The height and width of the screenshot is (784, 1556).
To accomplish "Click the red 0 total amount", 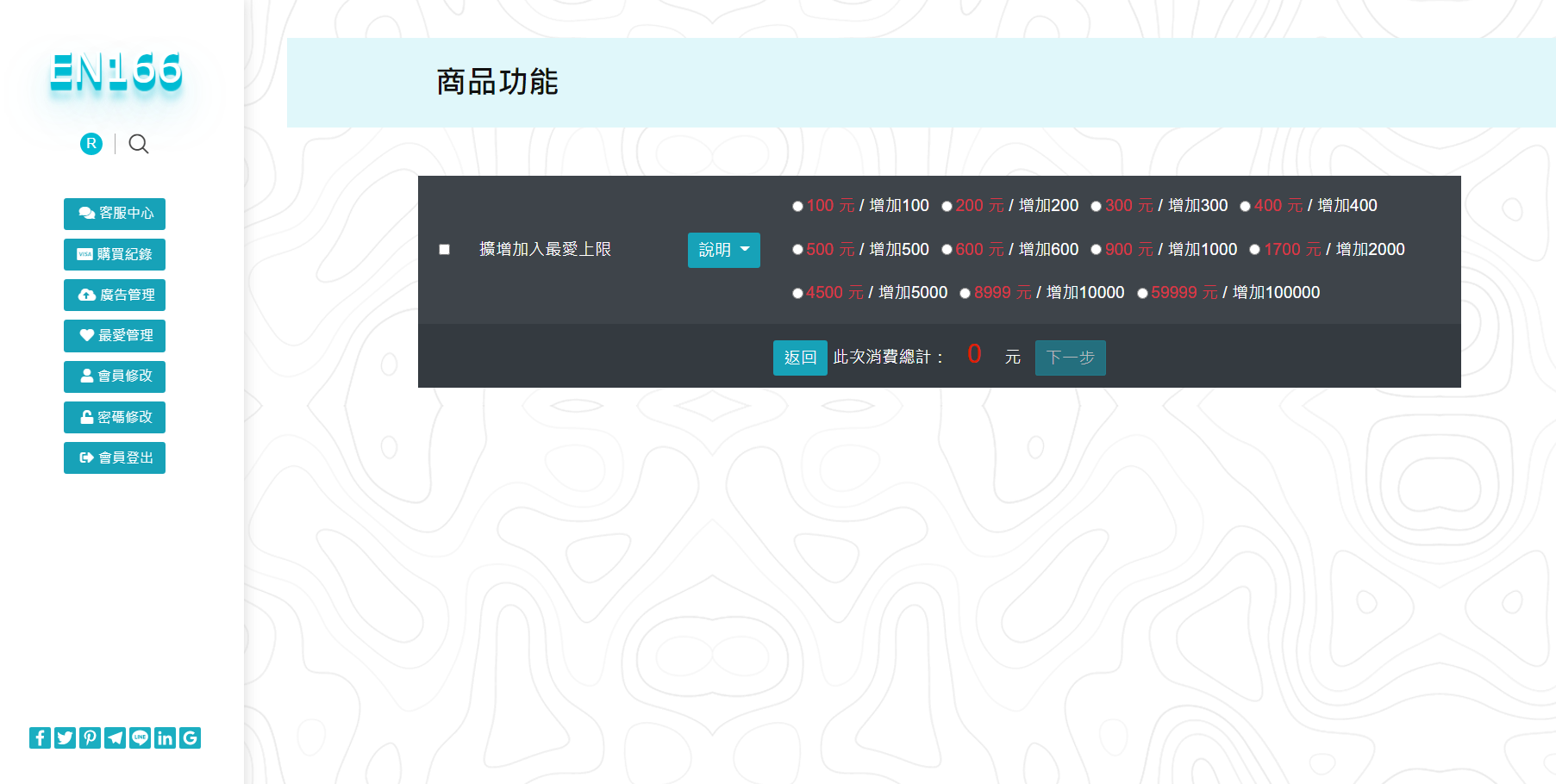I will click(x=975, y=354).
